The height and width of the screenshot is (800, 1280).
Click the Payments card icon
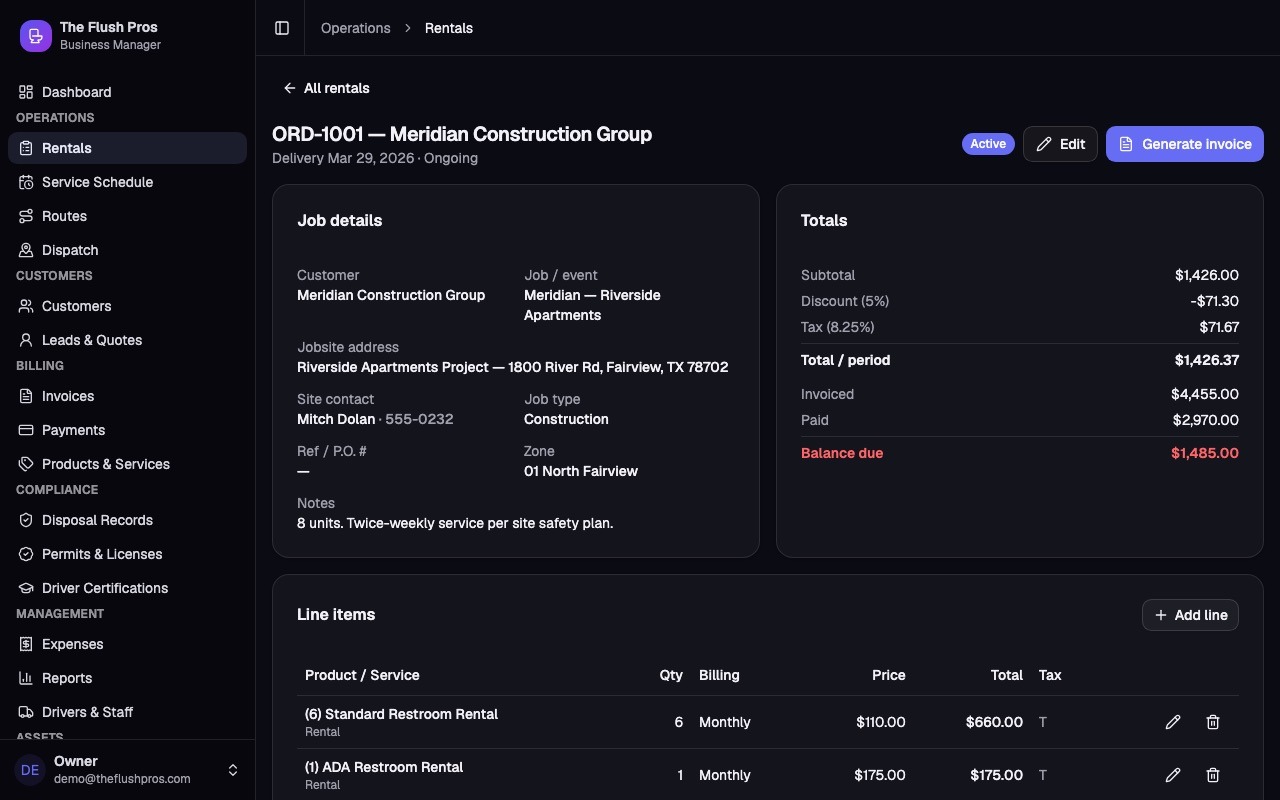tap(26, 430)
